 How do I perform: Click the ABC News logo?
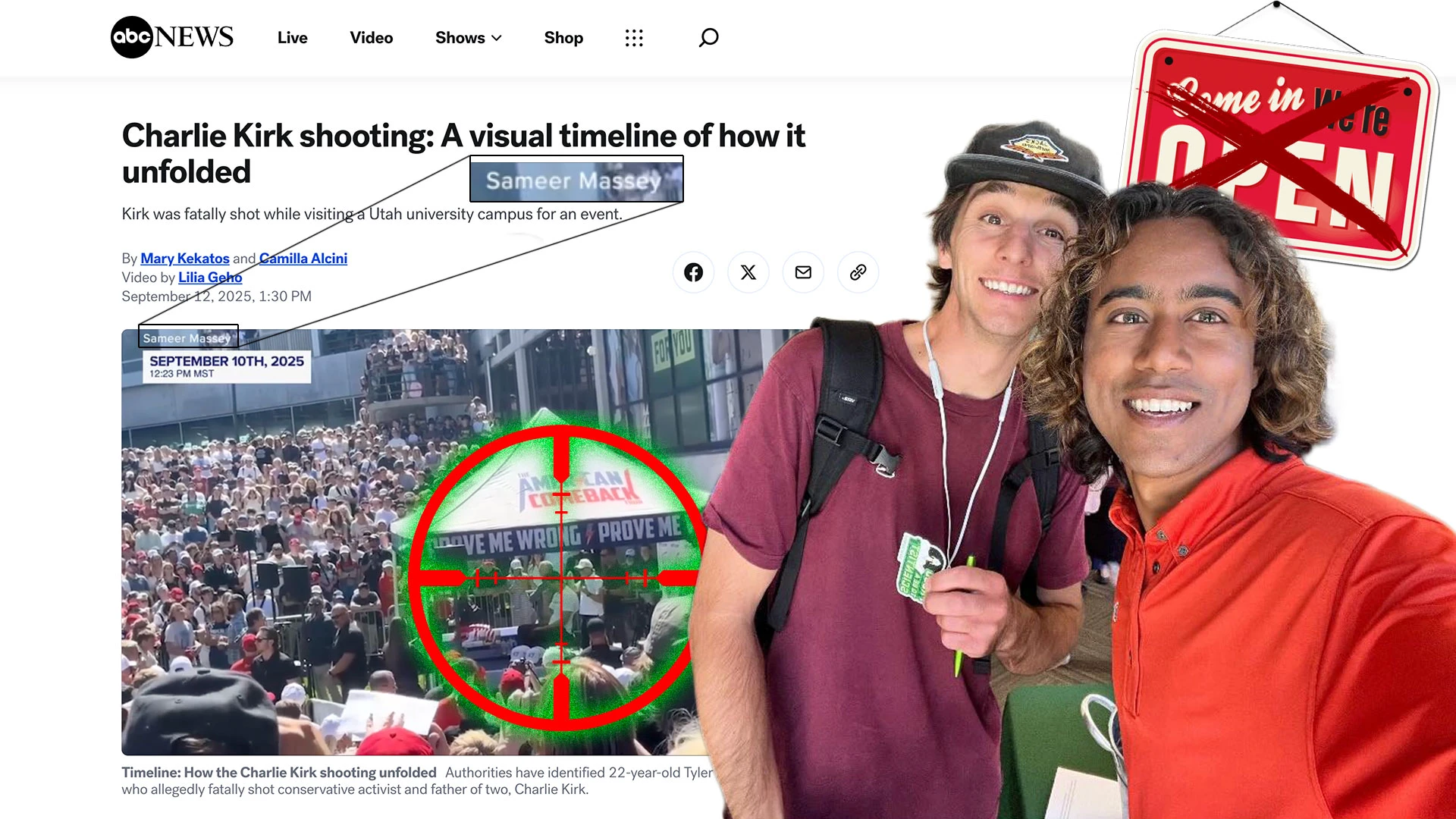[x=172, y=37]
